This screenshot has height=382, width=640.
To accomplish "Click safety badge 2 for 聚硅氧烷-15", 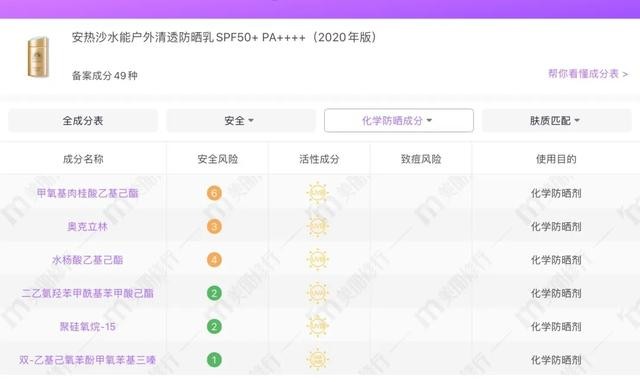I will (214, 326).
